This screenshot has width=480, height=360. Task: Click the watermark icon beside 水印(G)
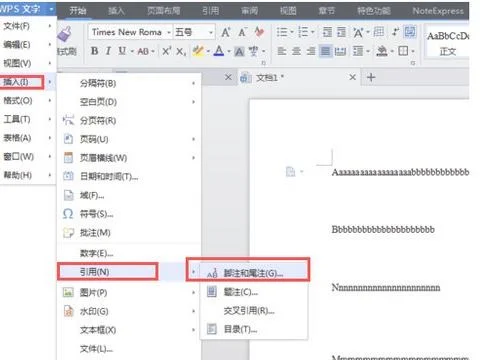coord(68,311)
